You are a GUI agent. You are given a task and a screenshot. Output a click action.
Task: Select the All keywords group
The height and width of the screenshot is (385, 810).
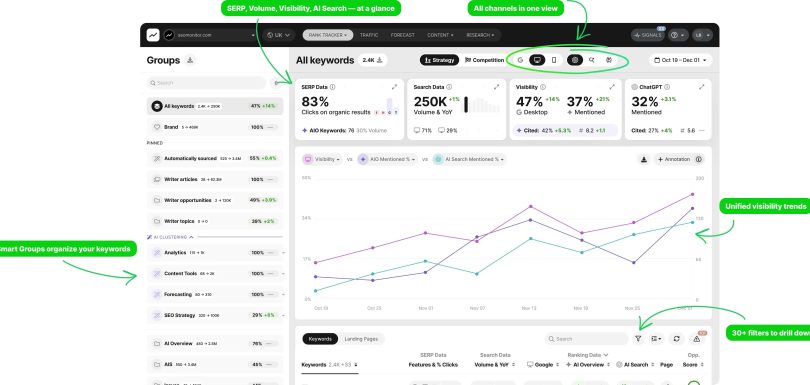[x=215, y=106]
